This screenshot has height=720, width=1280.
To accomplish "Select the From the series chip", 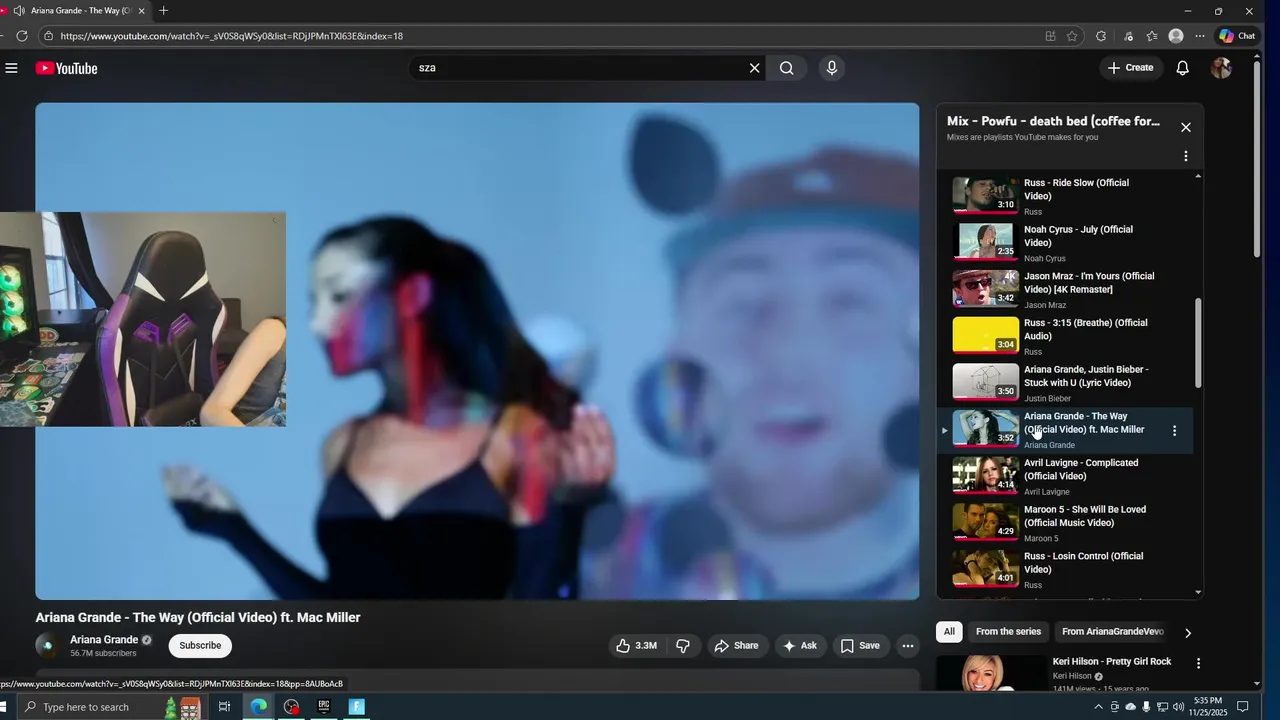I will (1008, 632).
